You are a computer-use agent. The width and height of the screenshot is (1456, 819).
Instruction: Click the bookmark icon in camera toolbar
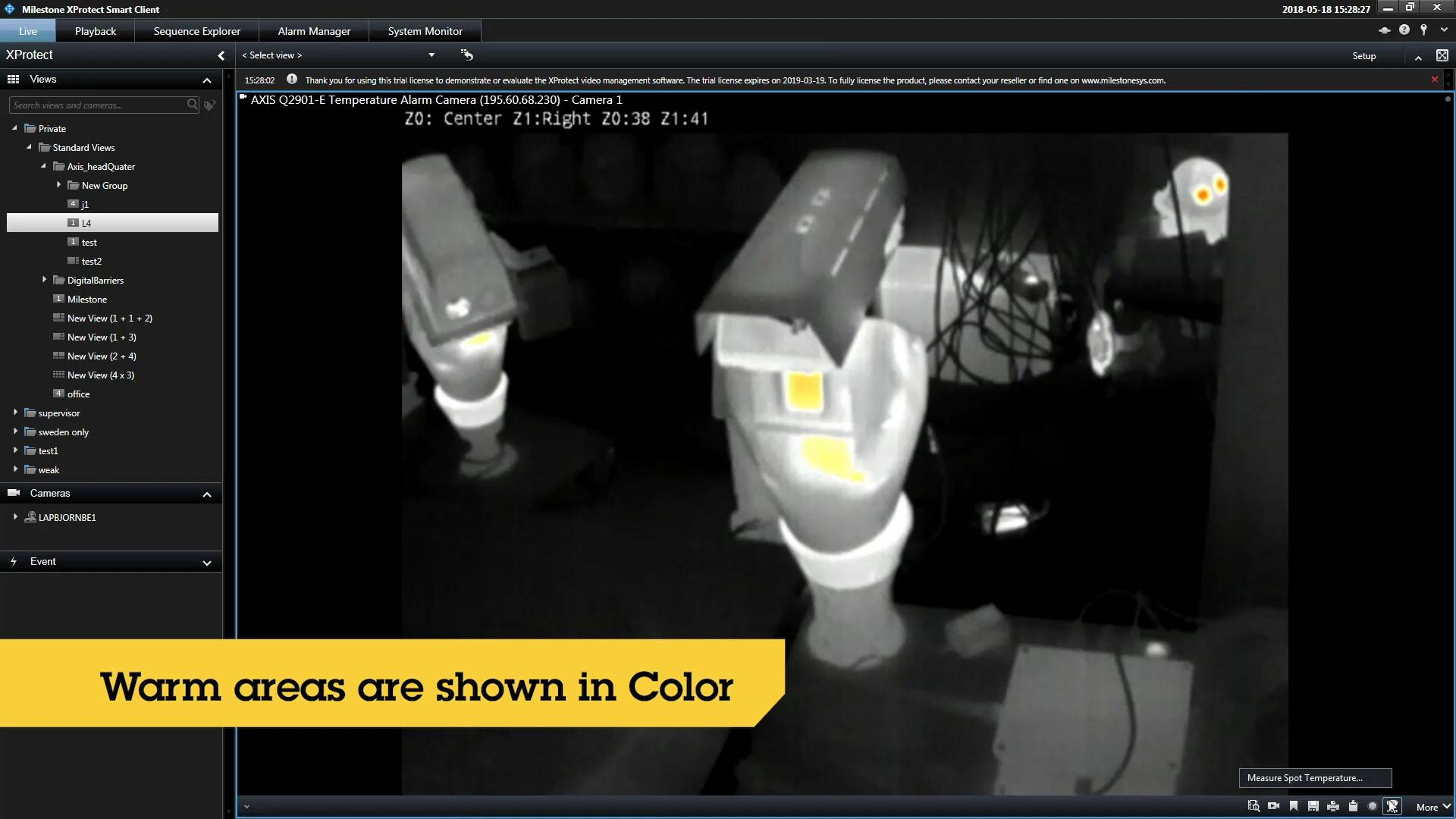click(x=1294, y=806)
